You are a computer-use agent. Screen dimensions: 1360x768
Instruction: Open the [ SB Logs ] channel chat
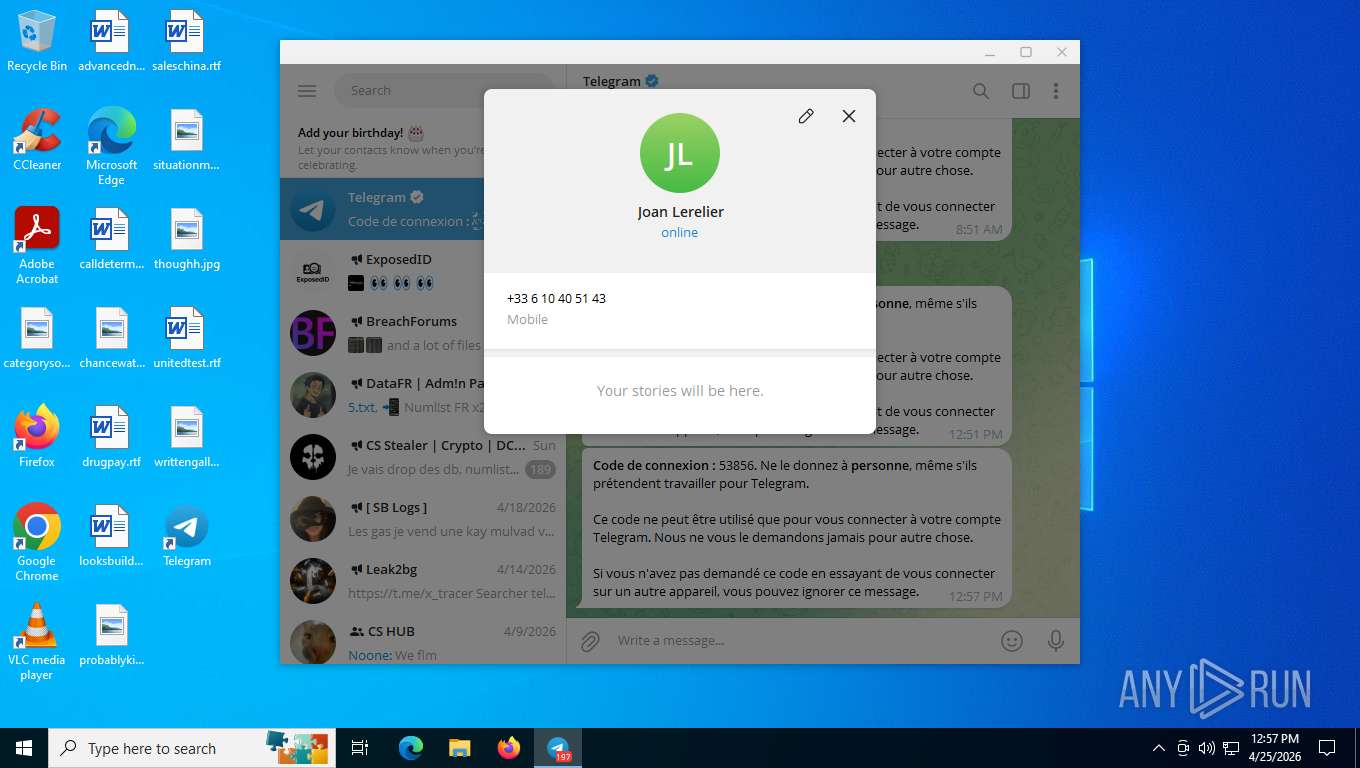click(423, 519)
